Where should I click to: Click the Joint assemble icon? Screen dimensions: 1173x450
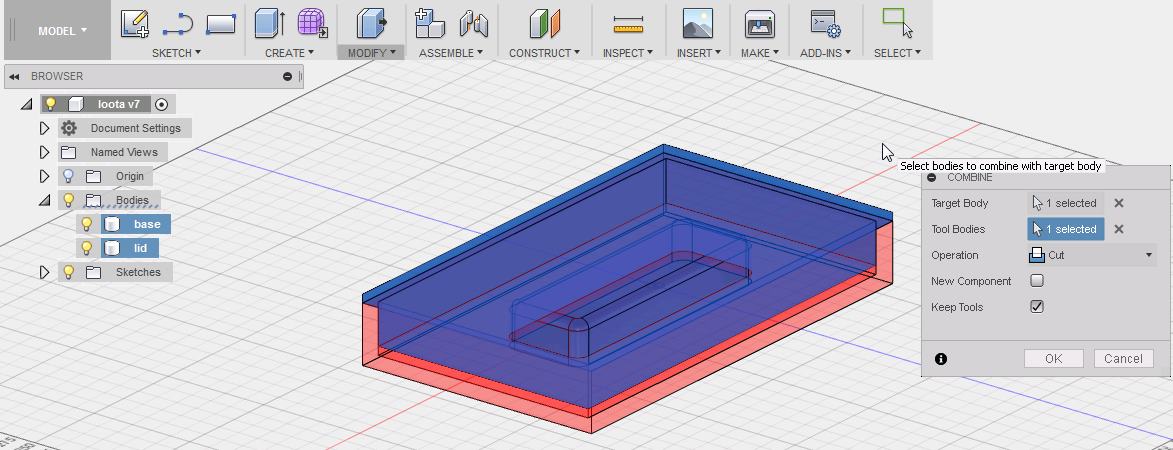(474, 24)
